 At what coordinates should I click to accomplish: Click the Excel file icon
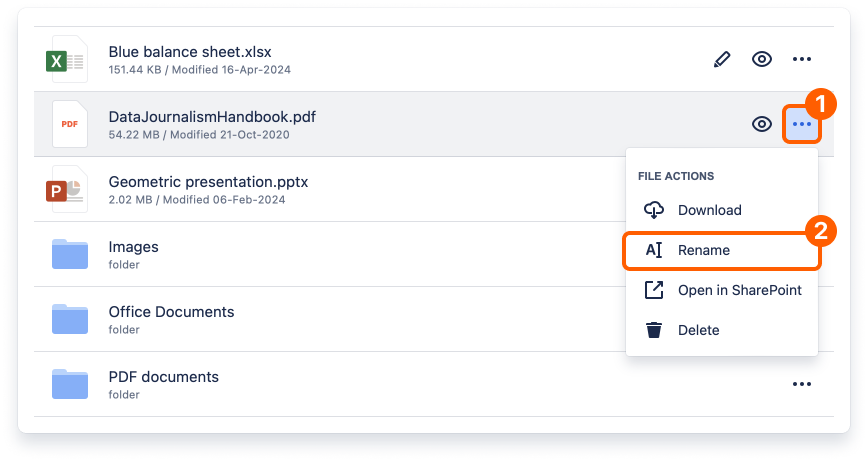pyautogui.click(x=68, y=60)
